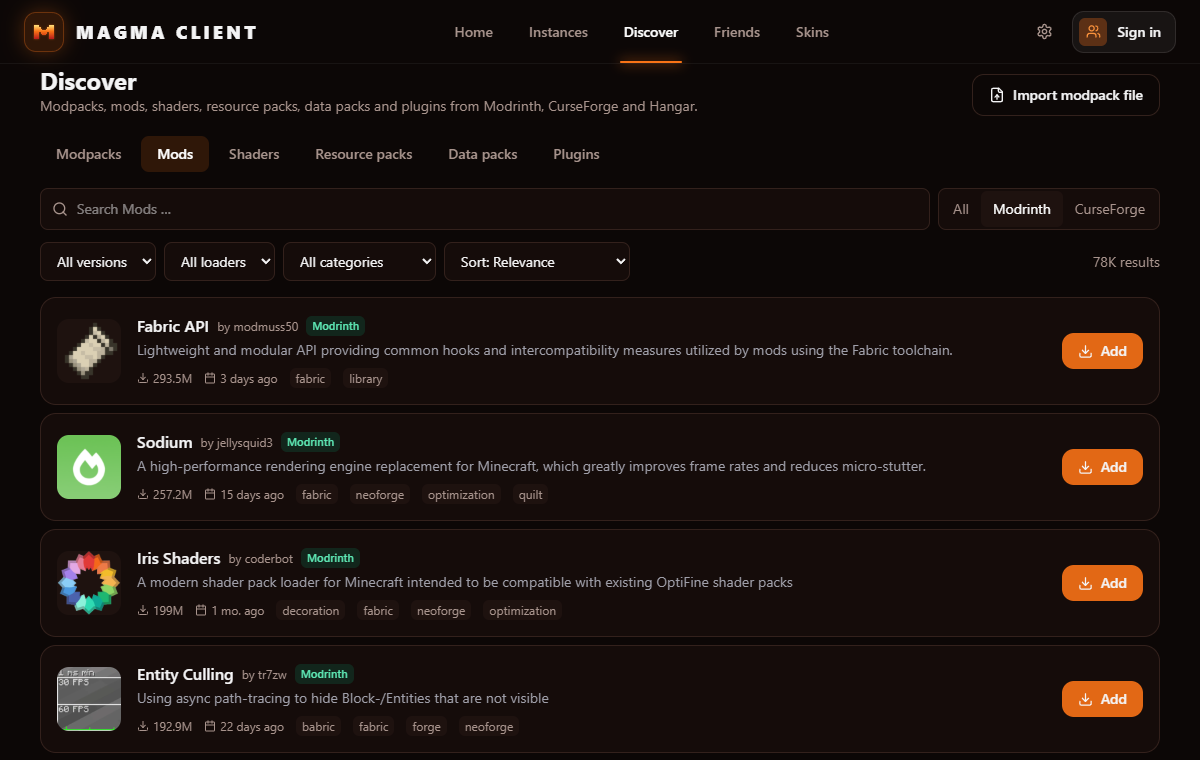Select the CurseForge source filter
This screenshot has width=1200, height=760.
[1109, 210]
